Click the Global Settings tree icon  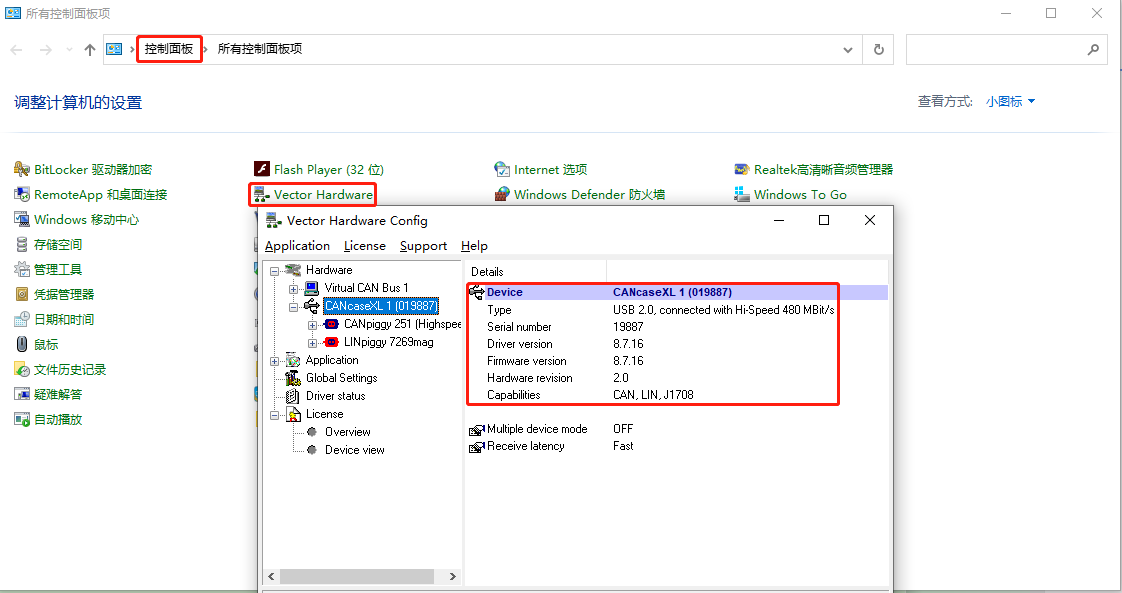tap(293, 378)
